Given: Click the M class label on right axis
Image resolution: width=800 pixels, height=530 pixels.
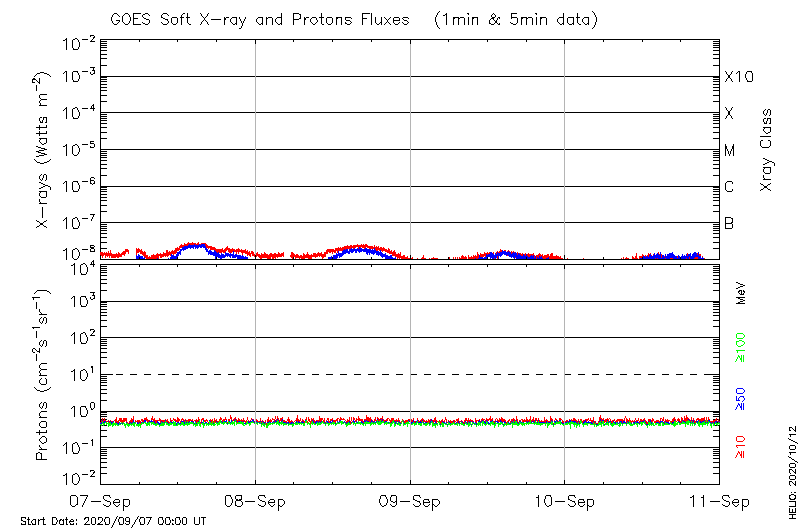Looking at the screenshot, I should (730, 150).
